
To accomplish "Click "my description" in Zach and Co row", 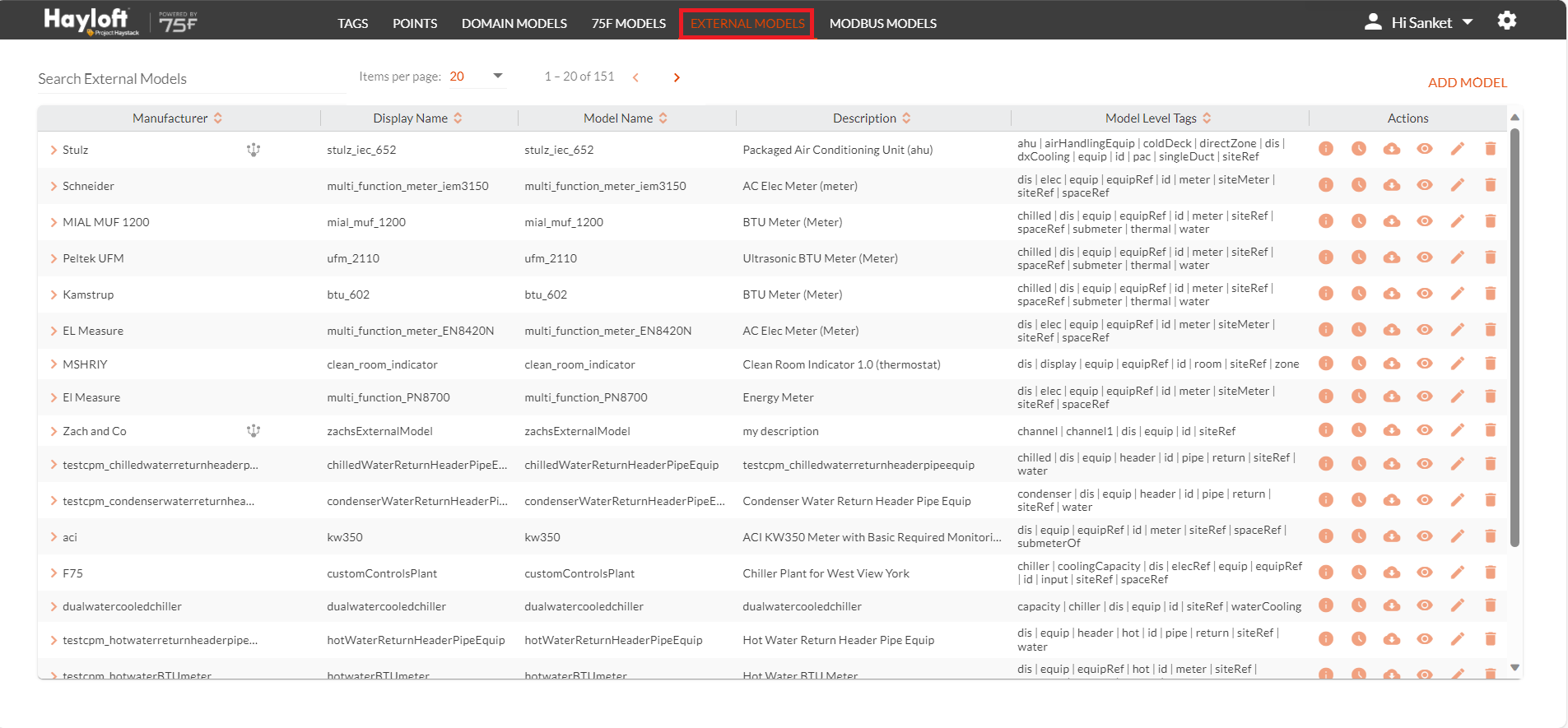I will point(780,431).
